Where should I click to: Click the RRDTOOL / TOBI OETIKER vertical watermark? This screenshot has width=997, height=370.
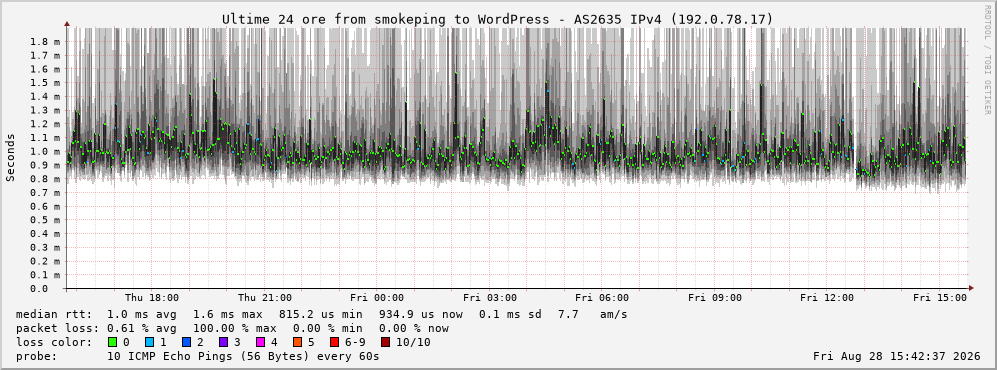pos(987,60)
